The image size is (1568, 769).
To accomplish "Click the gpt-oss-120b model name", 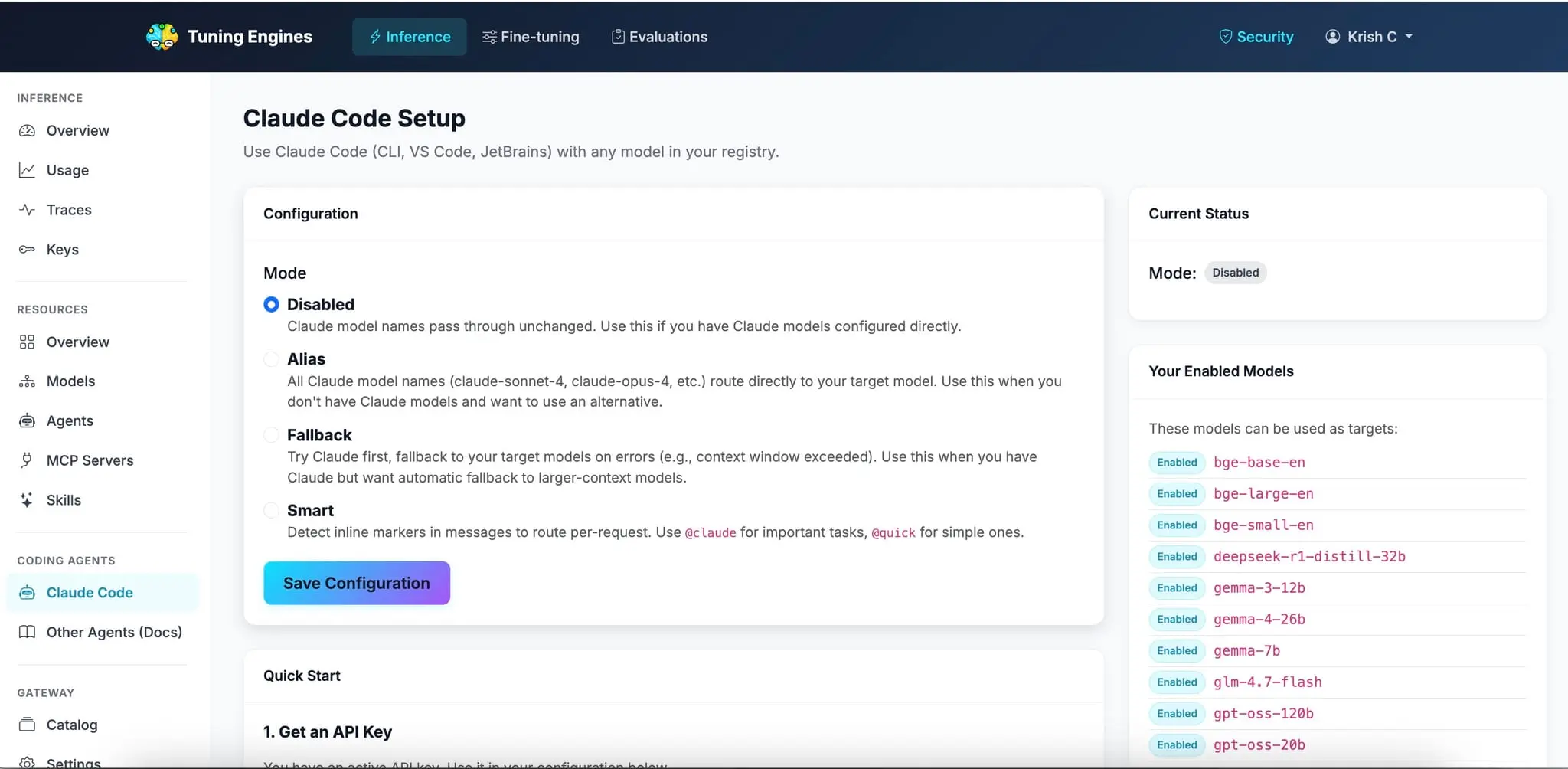I will (1263, 714).
